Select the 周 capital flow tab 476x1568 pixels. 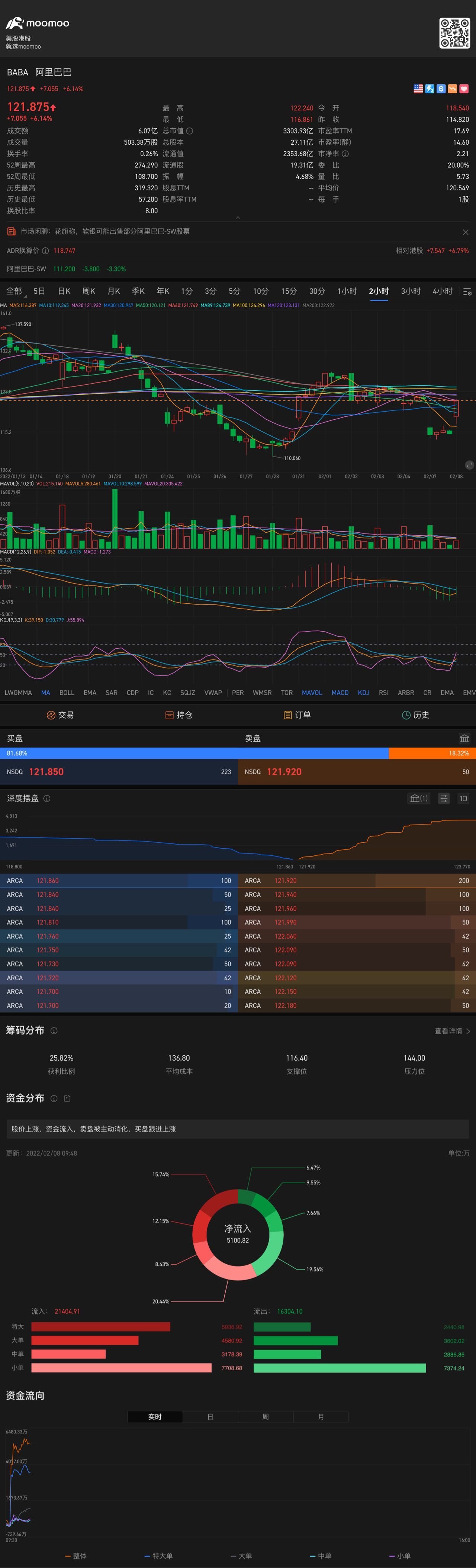point(266,1417)
